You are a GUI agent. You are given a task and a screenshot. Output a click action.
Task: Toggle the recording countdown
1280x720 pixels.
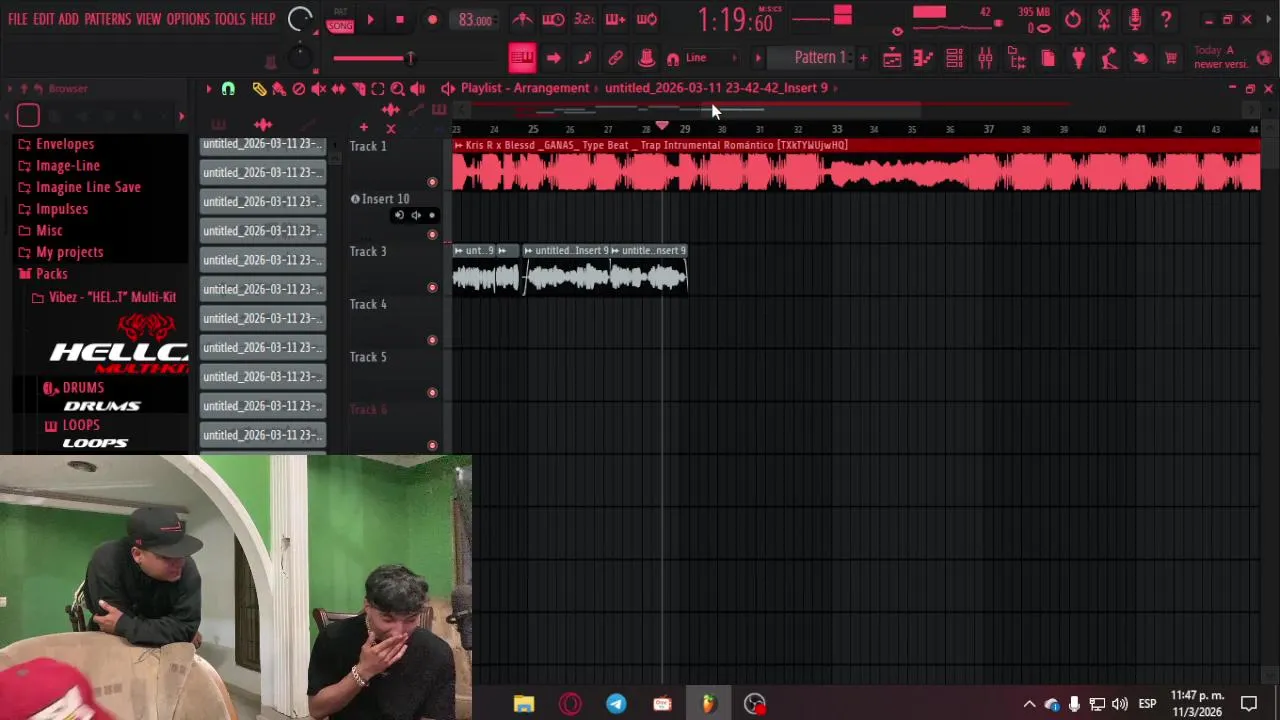point(584,19)
